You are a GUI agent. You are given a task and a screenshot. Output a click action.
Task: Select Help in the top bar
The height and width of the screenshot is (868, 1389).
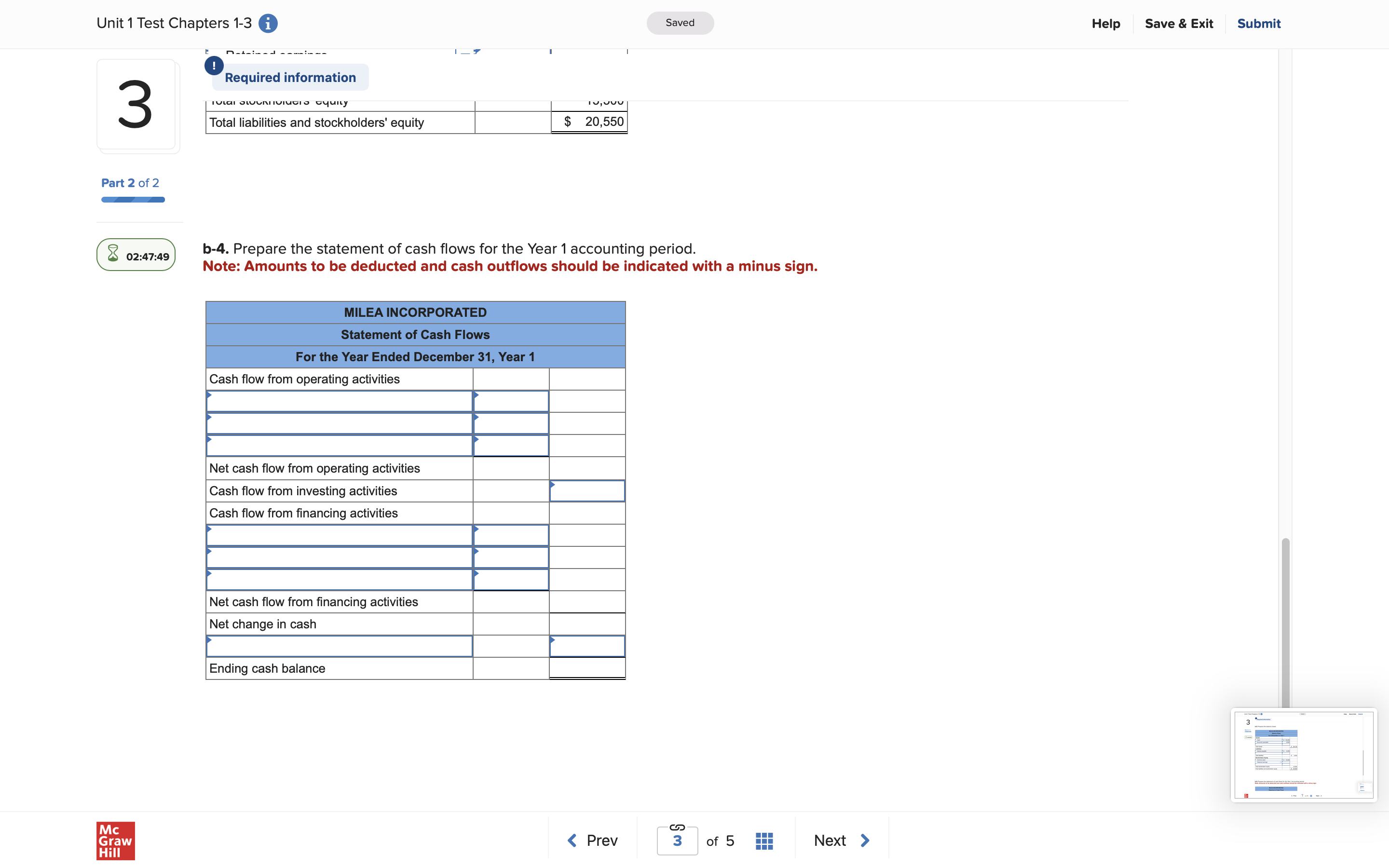[1105, 23]
